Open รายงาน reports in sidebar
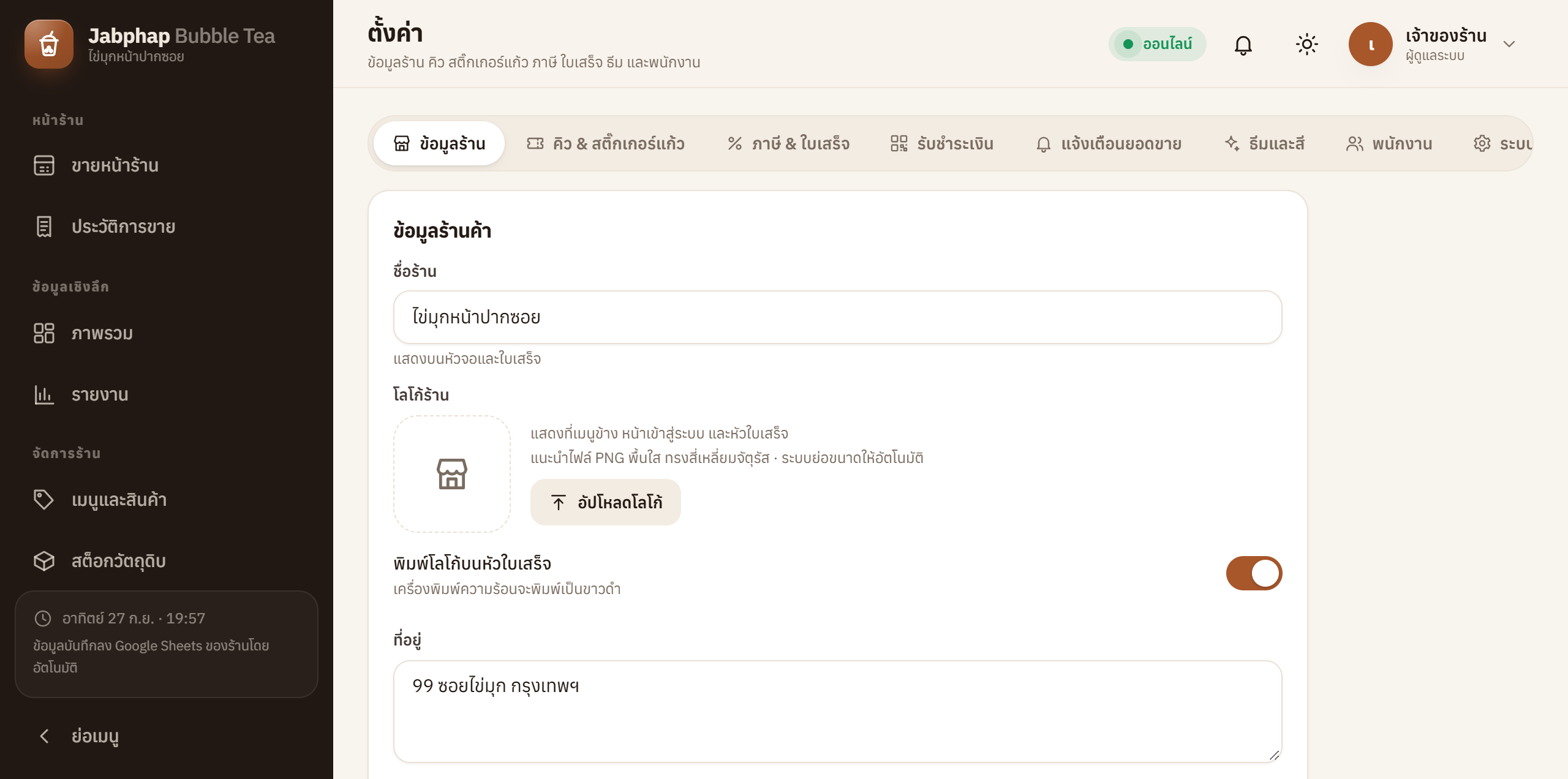The image size is (1568, 779). (x=167, y=394)
